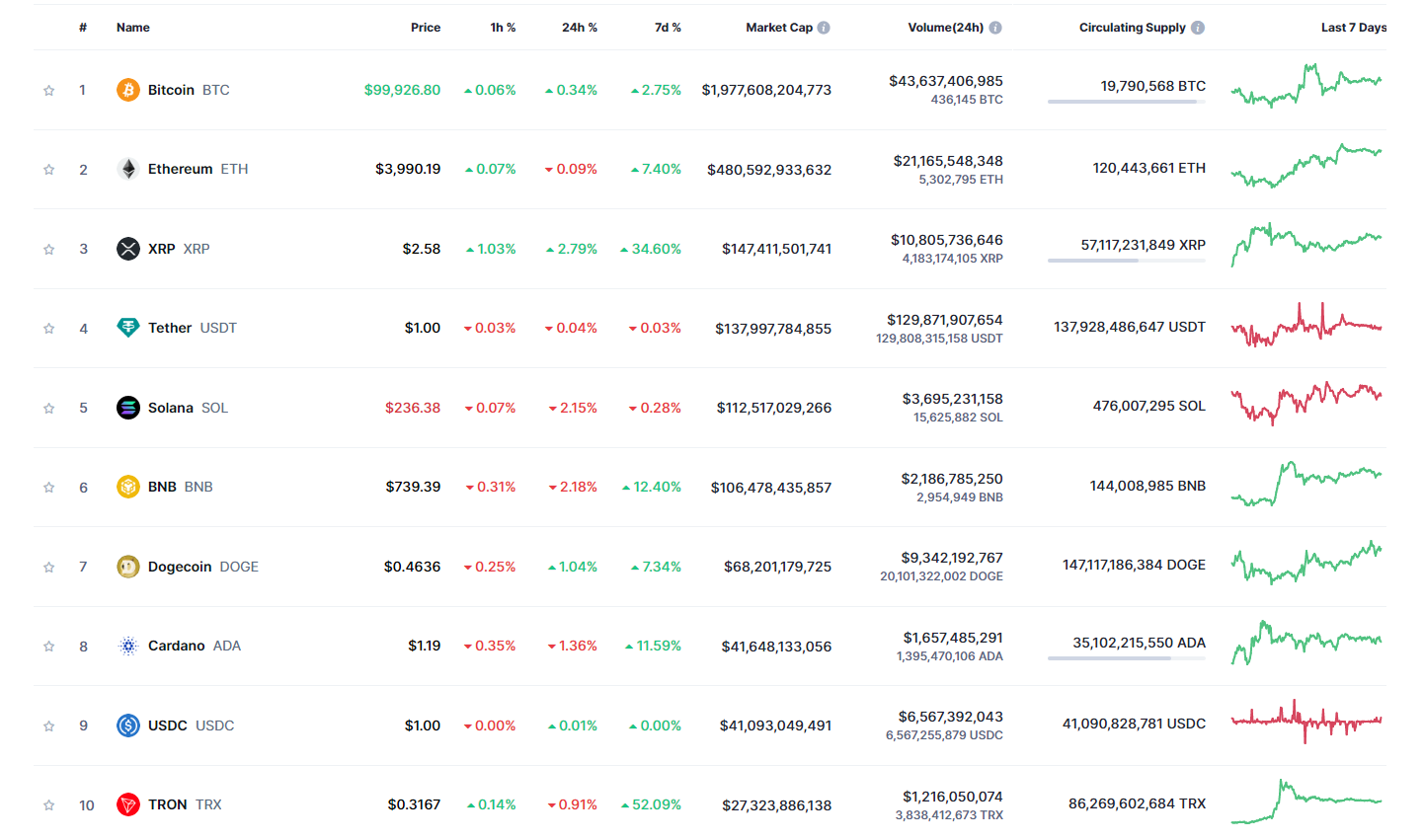Click BNB supply 144,008,985 BNB
Image resolution: width=1424 pixels, height=840 pixels.
pos(1147,486)
